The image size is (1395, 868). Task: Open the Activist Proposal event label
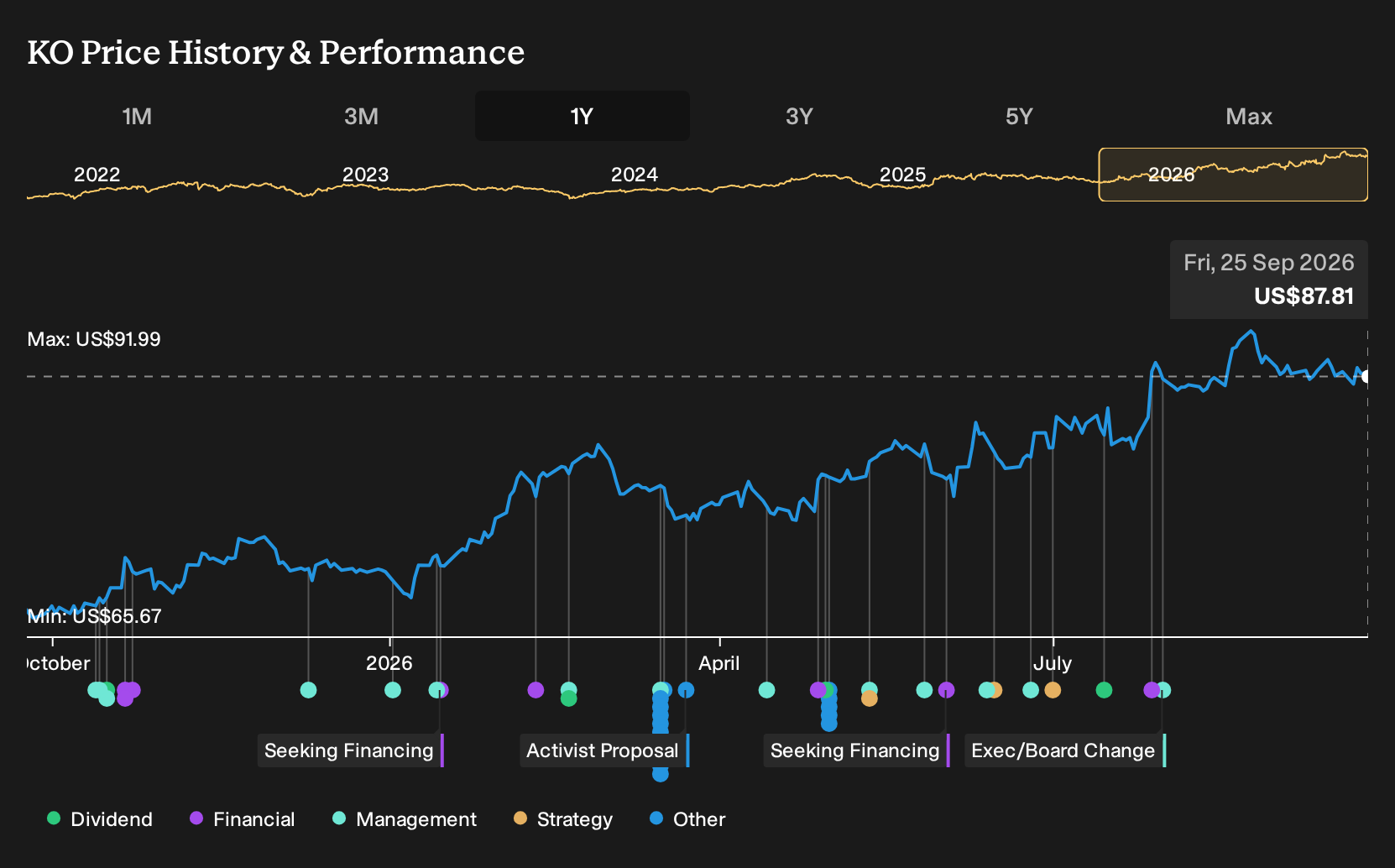pyautogui.click(x=604, y=750)
